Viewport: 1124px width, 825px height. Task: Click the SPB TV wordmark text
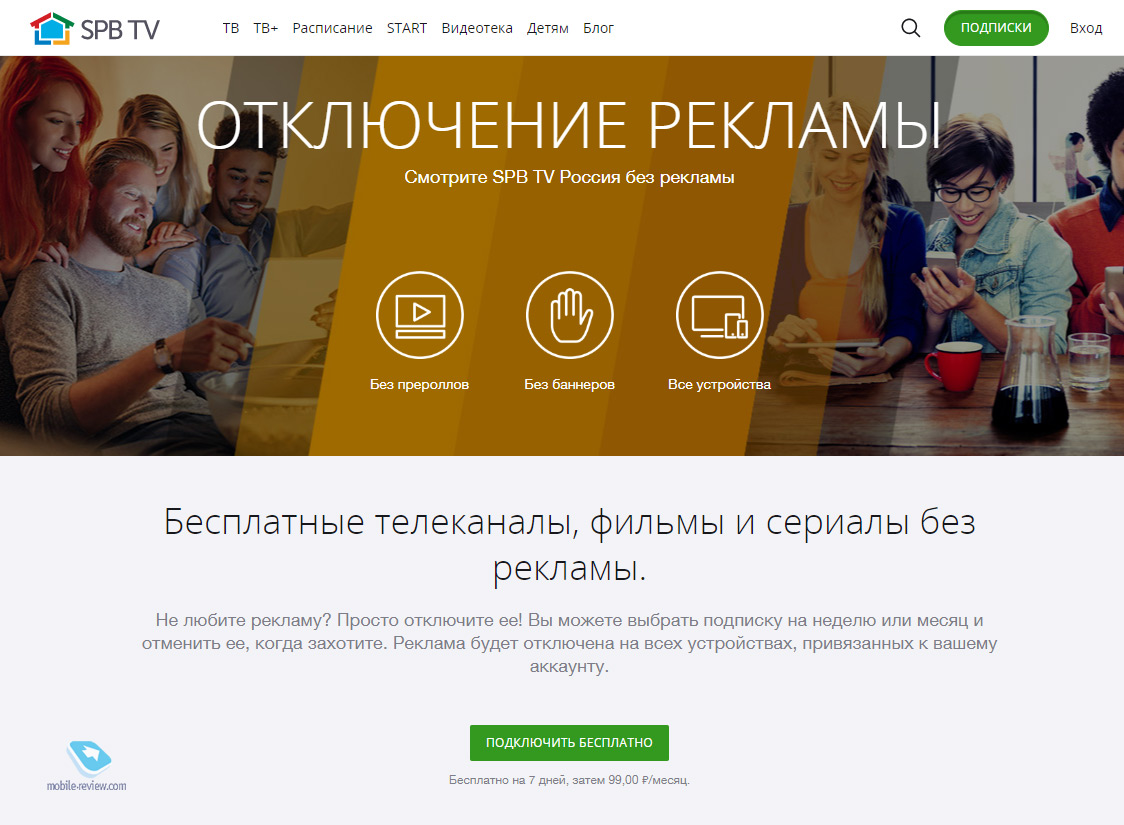[x=120, y=29]
